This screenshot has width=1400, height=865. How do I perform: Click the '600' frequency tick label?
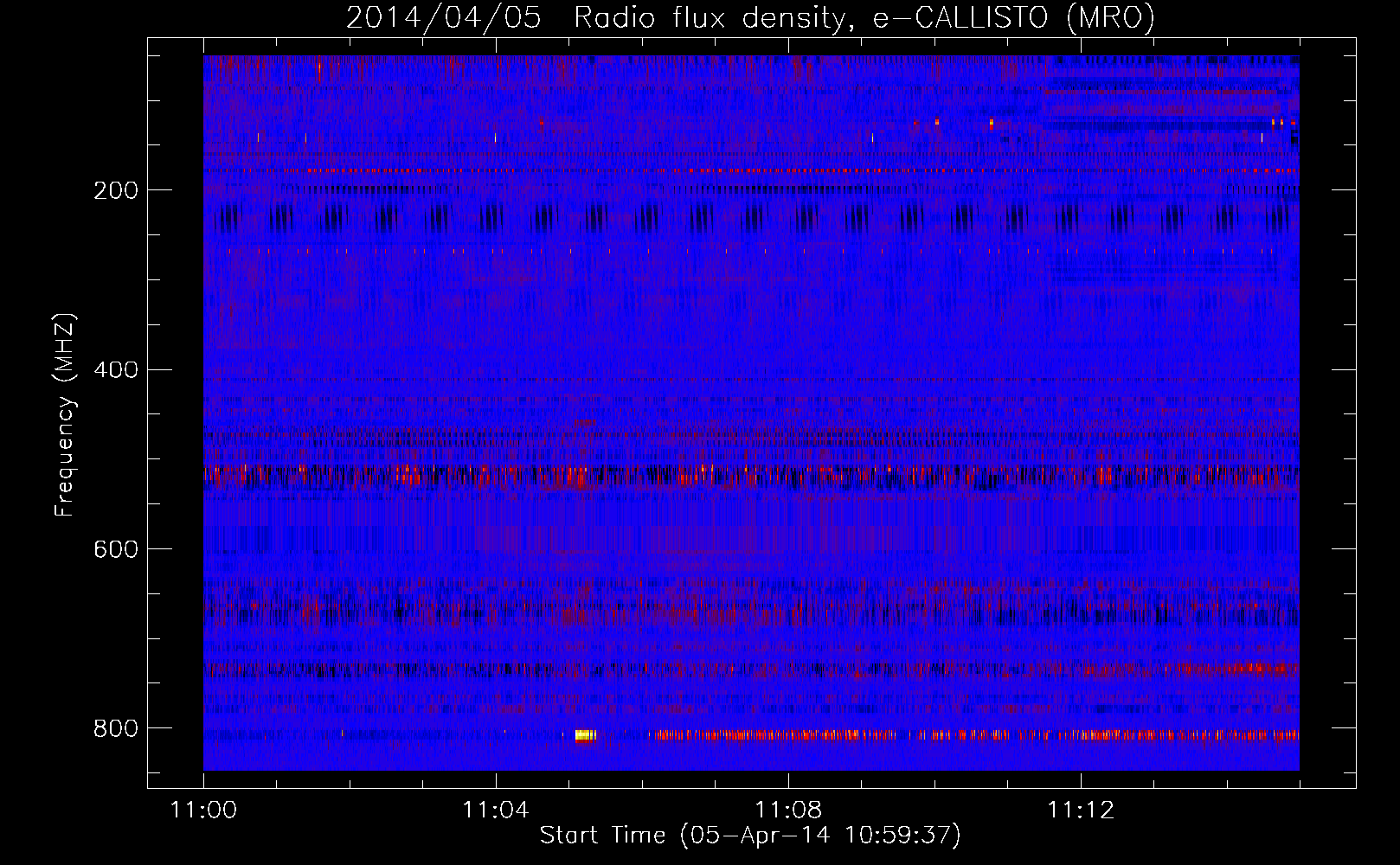point(116,549)
